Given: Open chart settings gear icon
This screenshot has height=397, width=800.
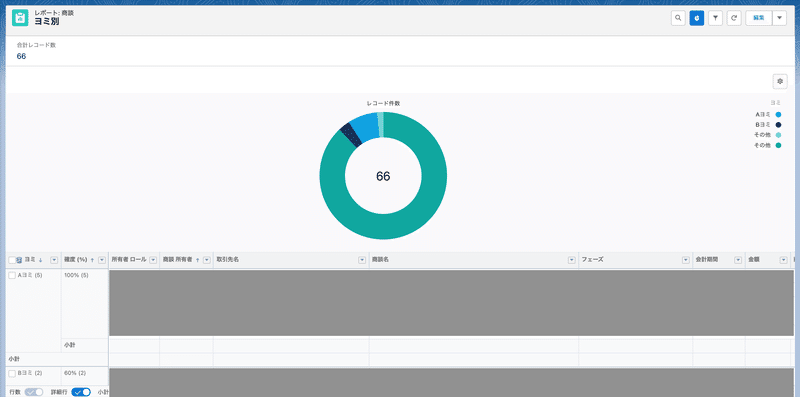Looking at the screenshot, I should (780, 81).
